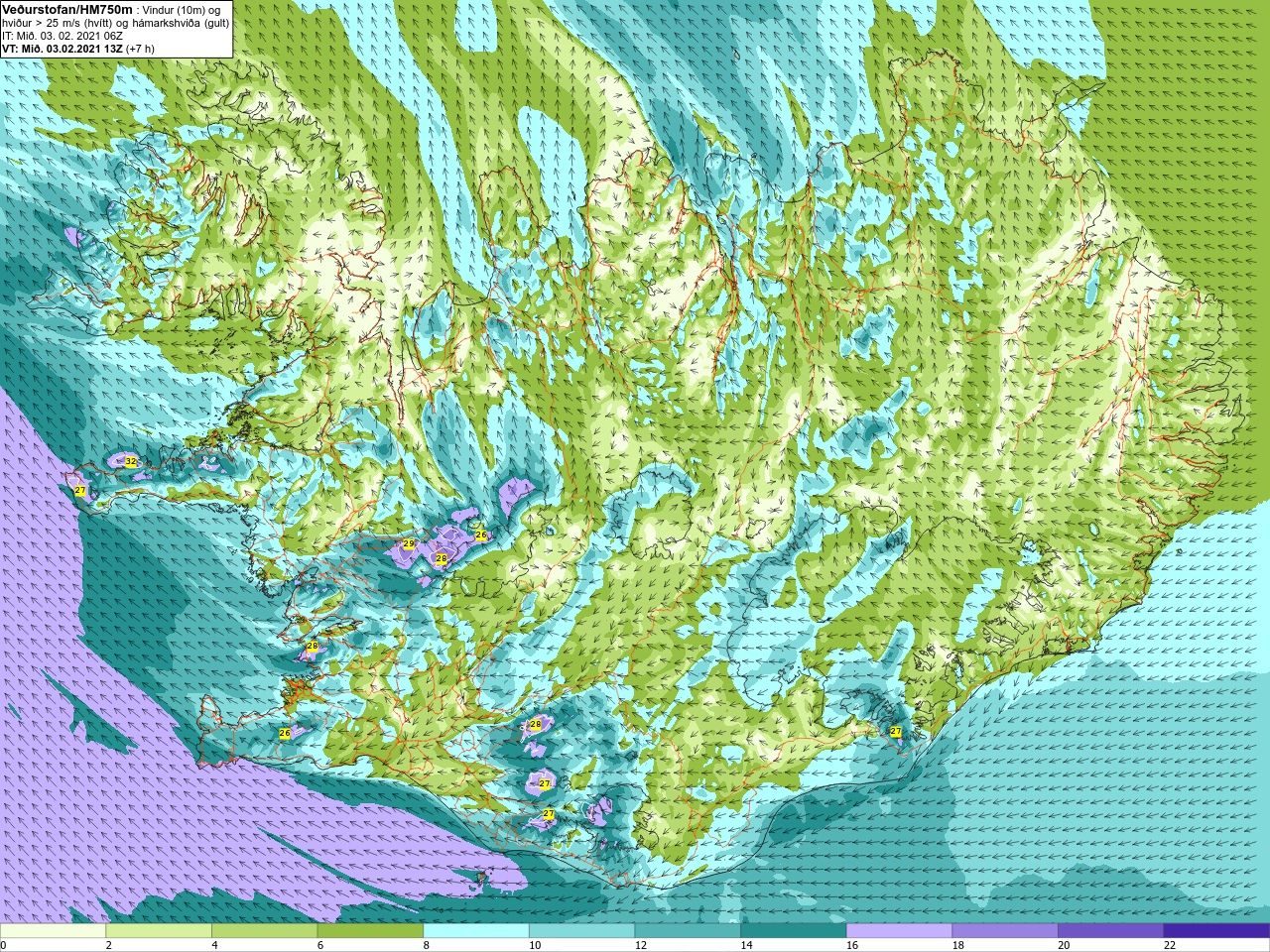This screenshot has width=1270, height=952.
Task: Click the yellow 32 gust marker
Action: 131,462
